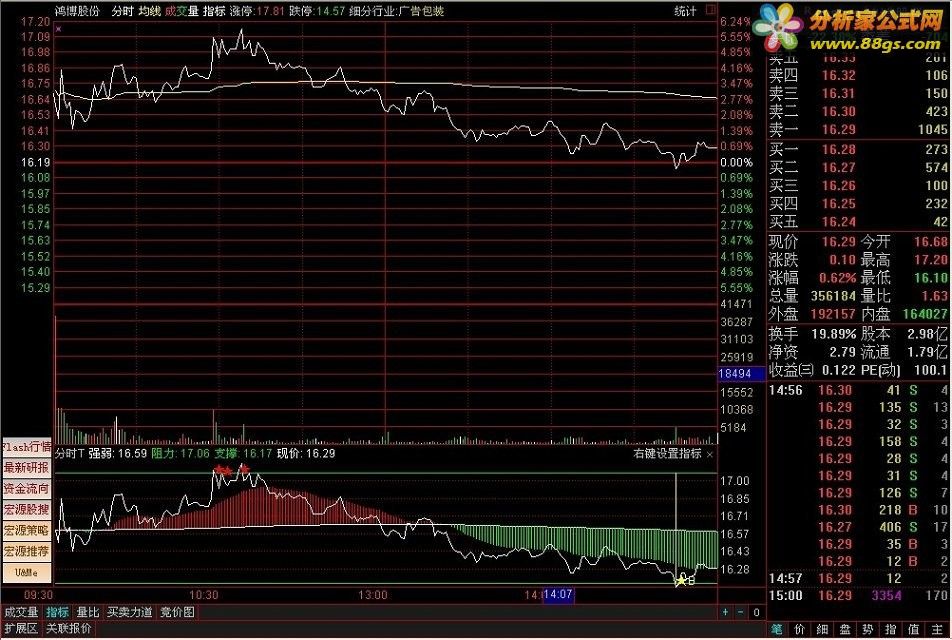Switch to the 竞价图 bottom tab
The image size is (952, 640).
[177, 612]
